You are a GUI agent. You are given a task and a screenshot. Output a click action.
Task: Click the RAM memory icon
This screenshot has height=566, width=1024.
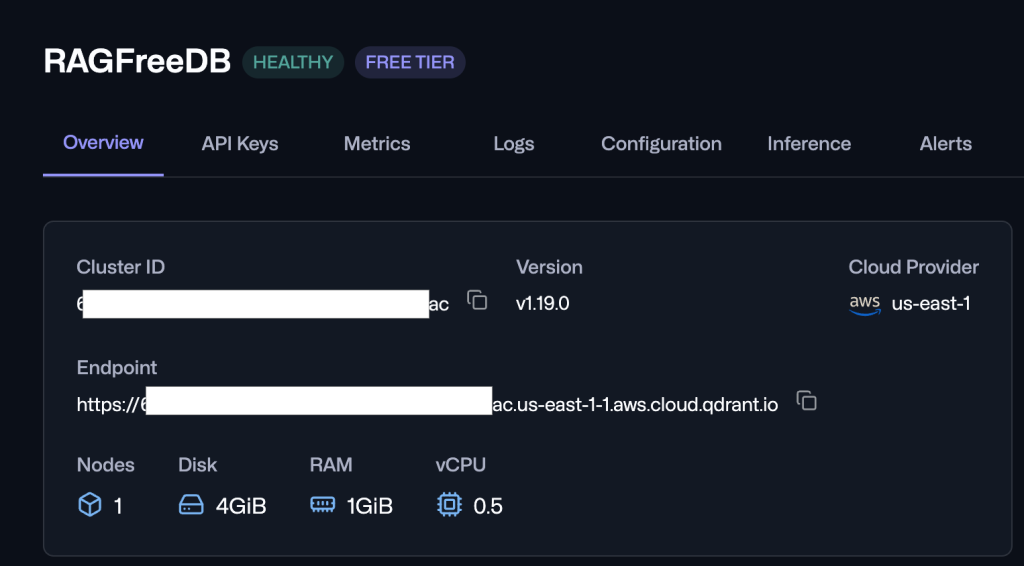(x=323, y=504)
